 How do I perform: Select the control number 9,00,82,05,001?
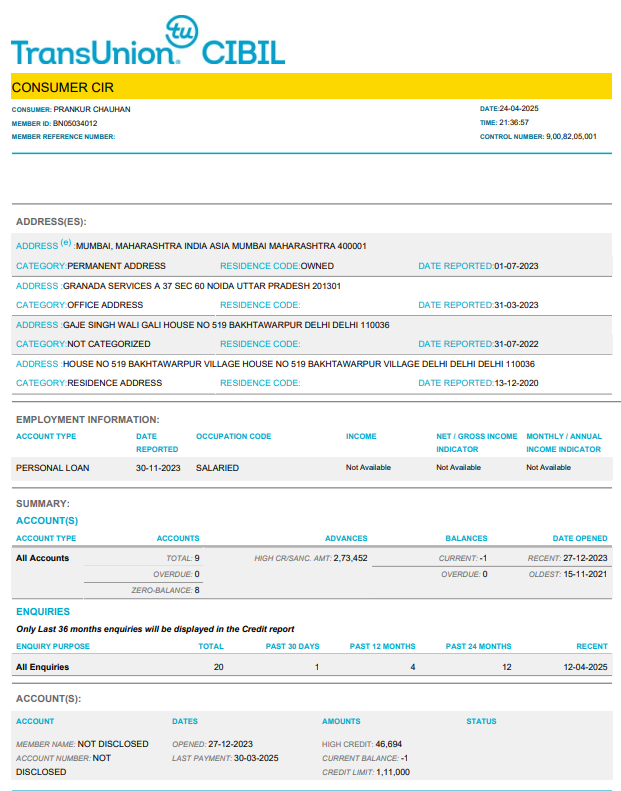[571, 136]
